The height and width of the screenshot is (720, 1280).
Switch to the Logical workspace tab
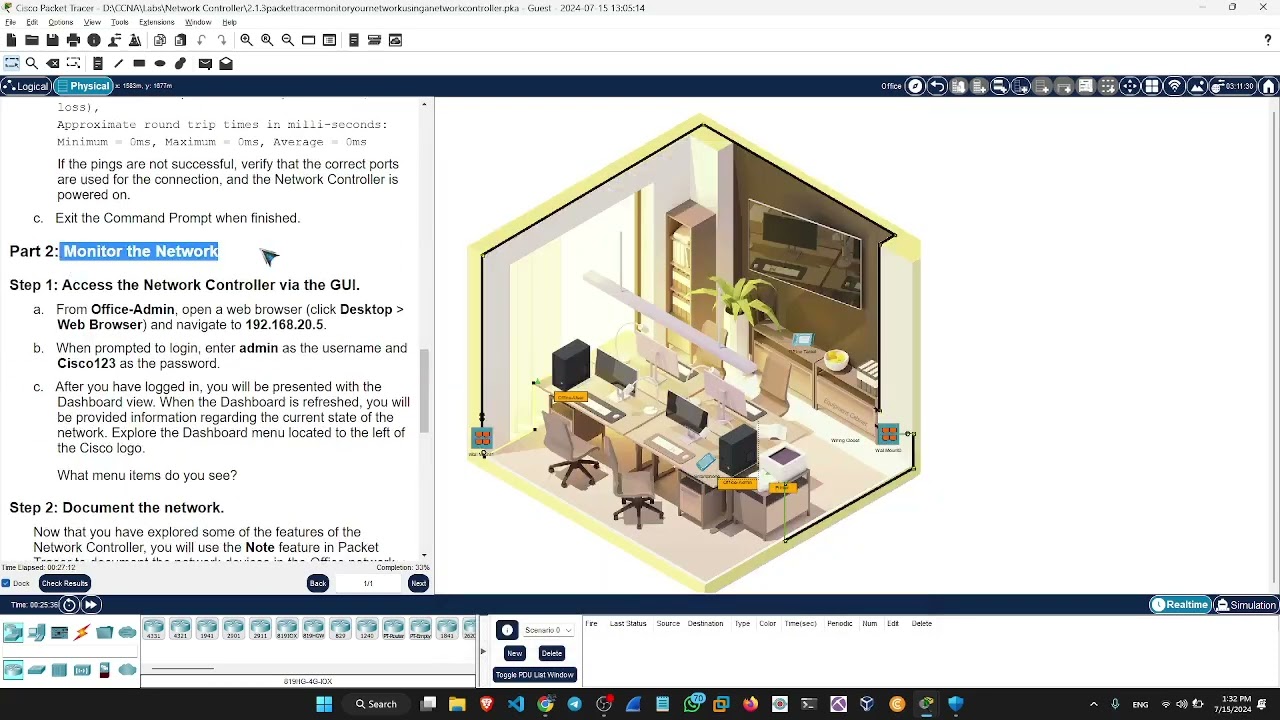click(26, 86)
